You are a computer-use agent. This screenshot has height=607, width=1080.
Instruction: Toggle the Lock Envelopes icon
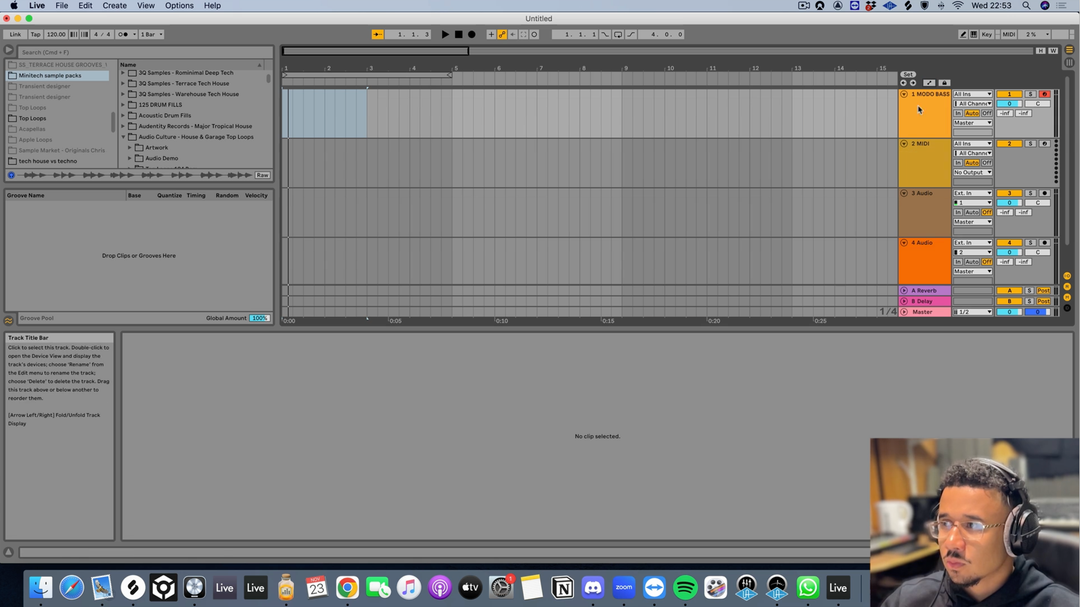(944, 83)
